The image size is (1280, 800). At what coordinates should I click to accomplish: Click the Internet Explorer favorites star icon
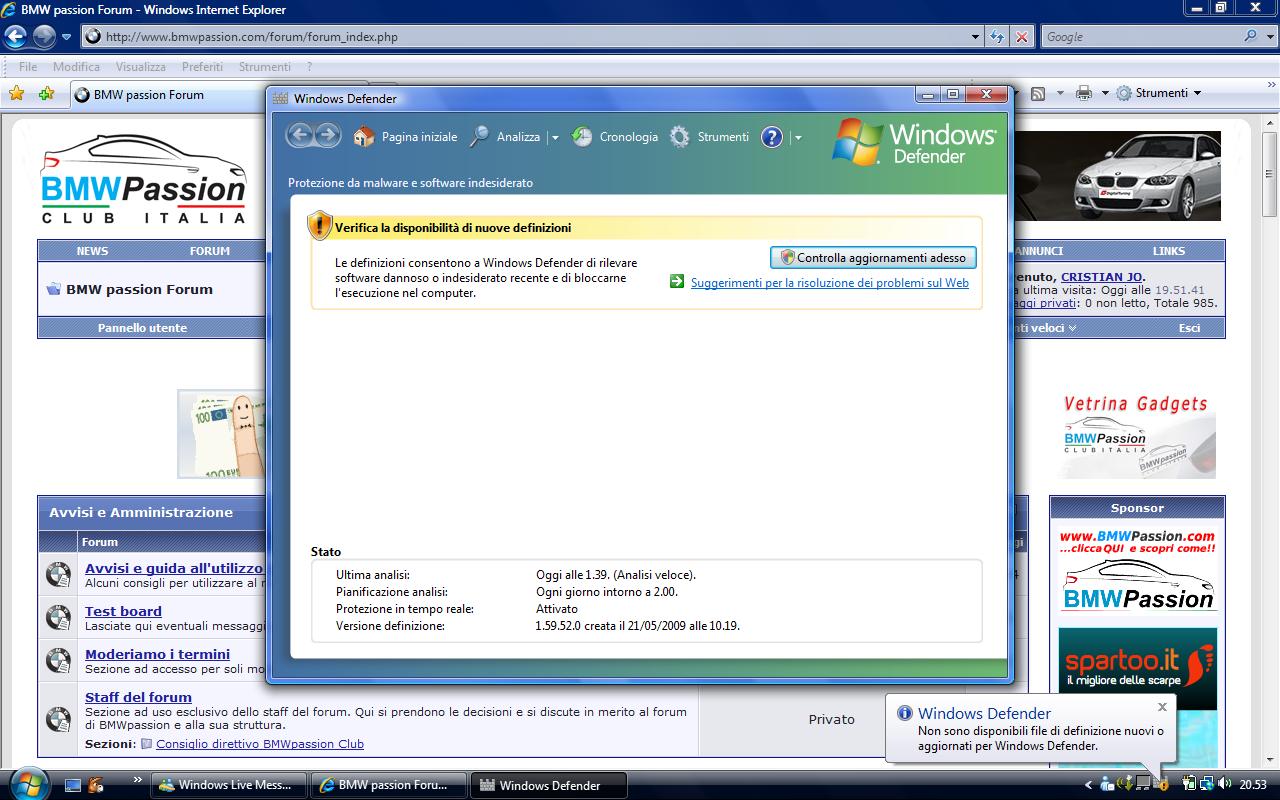coord(16,94)
